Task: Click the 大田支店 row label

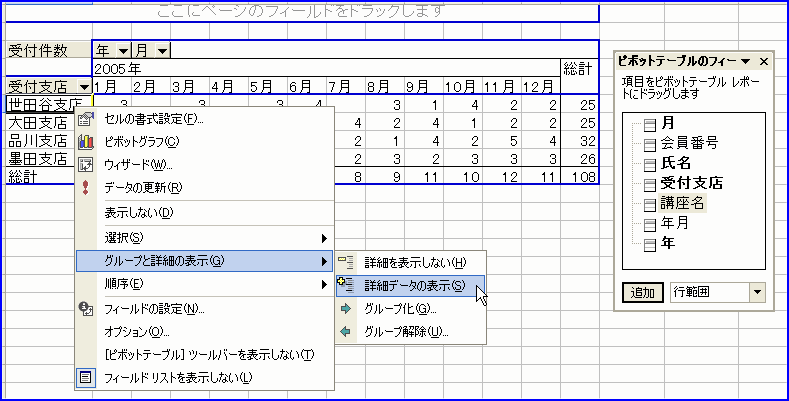Action: tap(40, 122)
